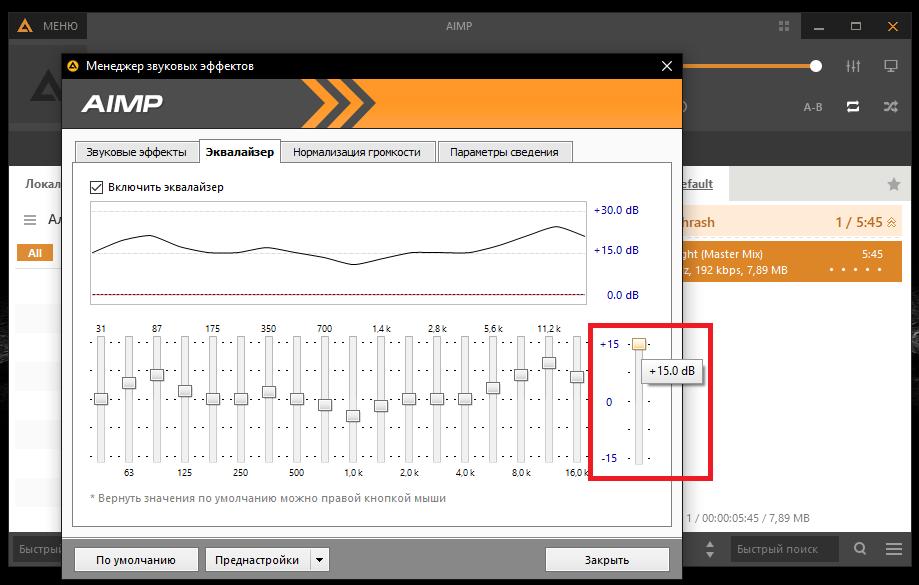Image resolution: width=919 pixels, height=585 pixels.
Task: Open the AIMP МЕНЮ button
Action: click(x=49, y=26)
